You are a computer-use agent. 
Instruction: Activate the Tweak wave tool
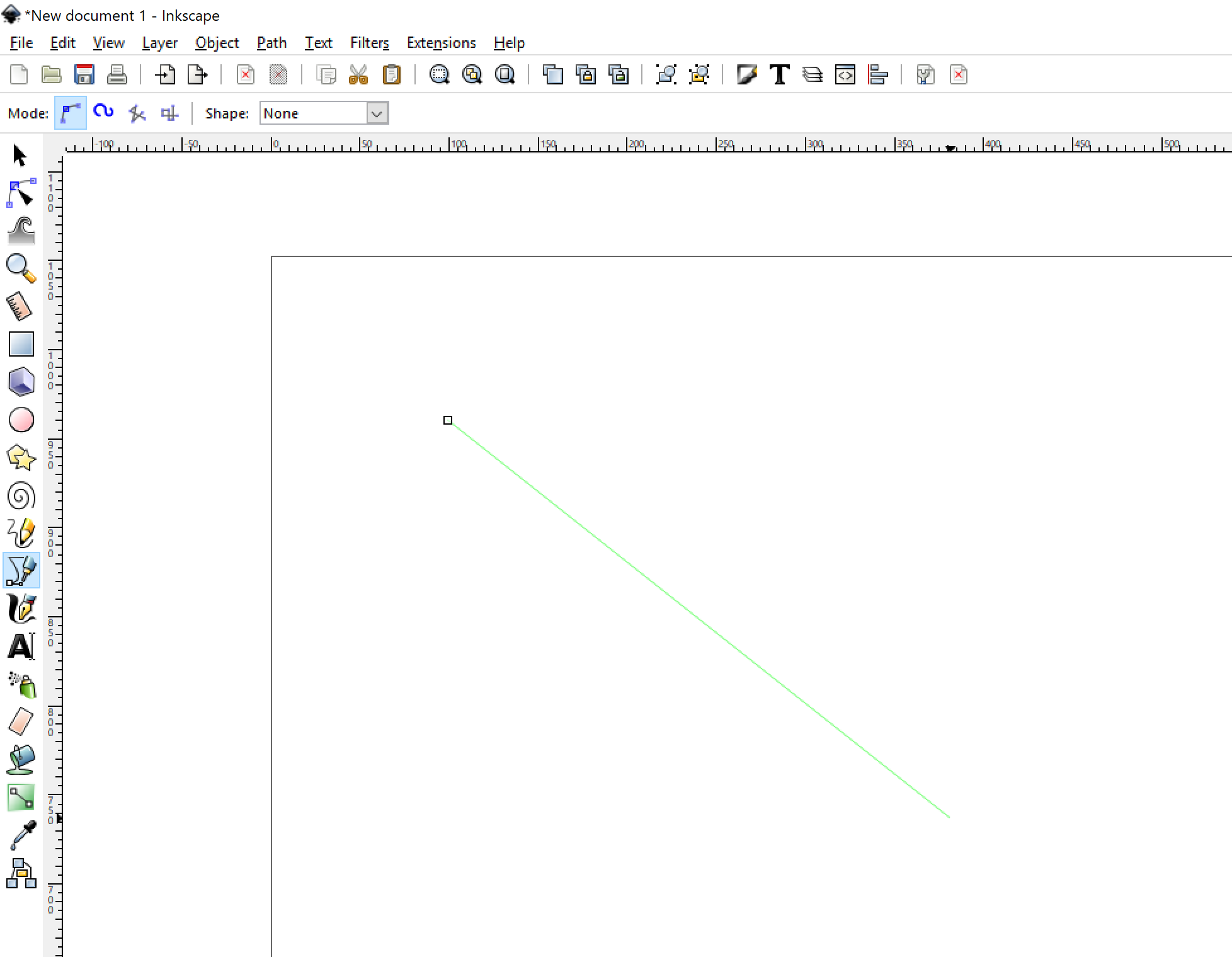21,231
